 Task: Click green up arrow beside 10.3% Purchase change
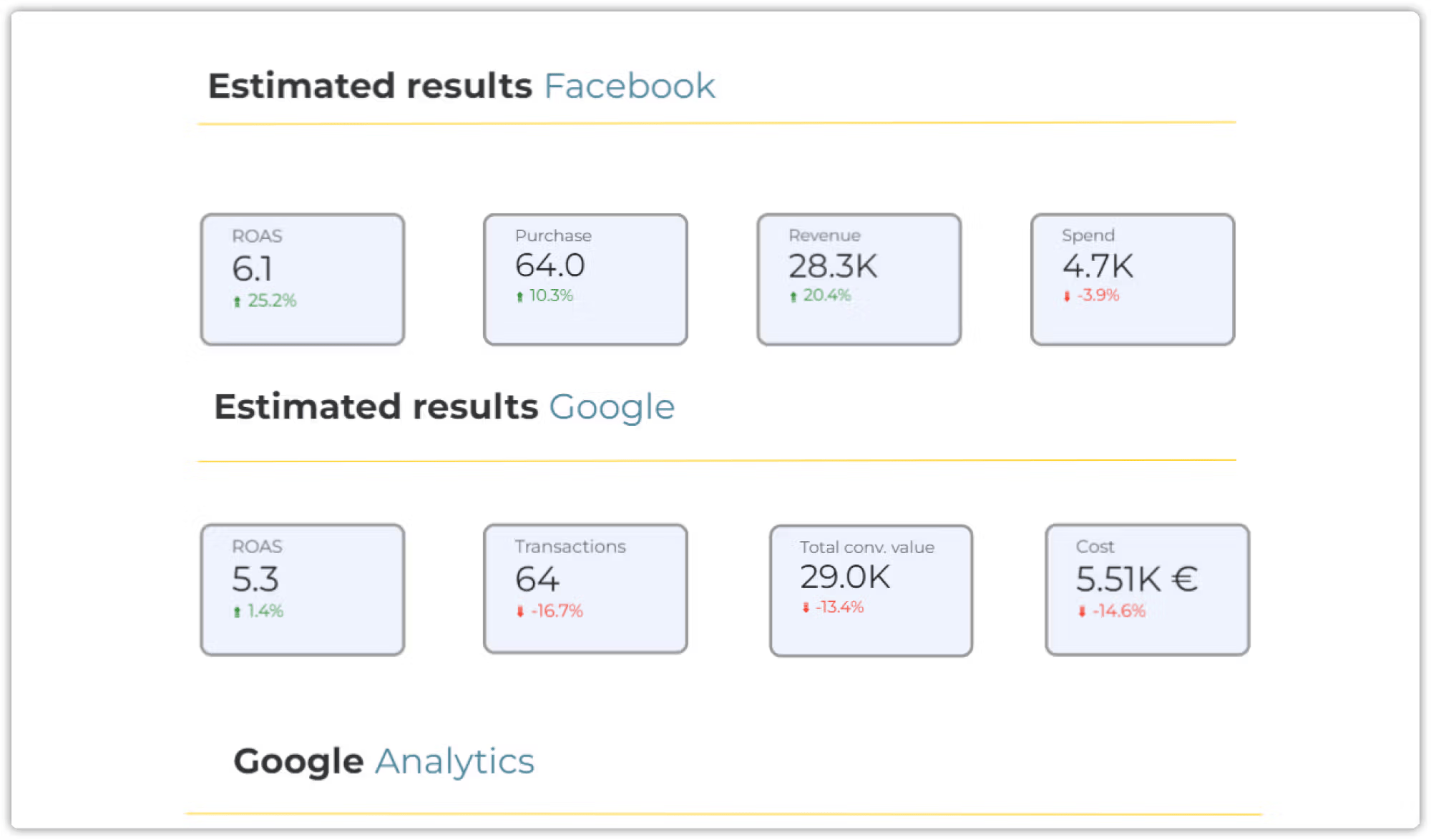pos(520,296)
